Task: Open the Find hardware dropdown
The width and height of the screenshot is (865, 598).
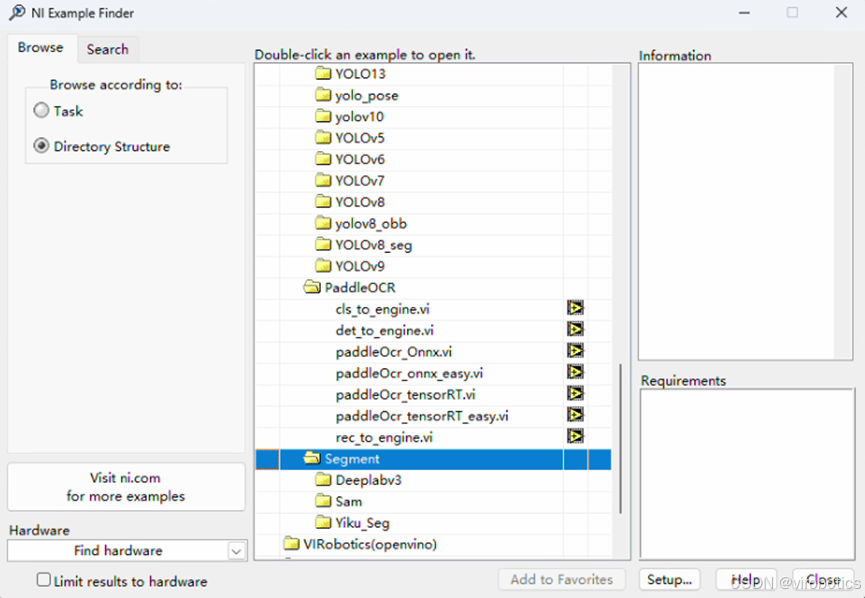Action: click(x=236, y=551)
